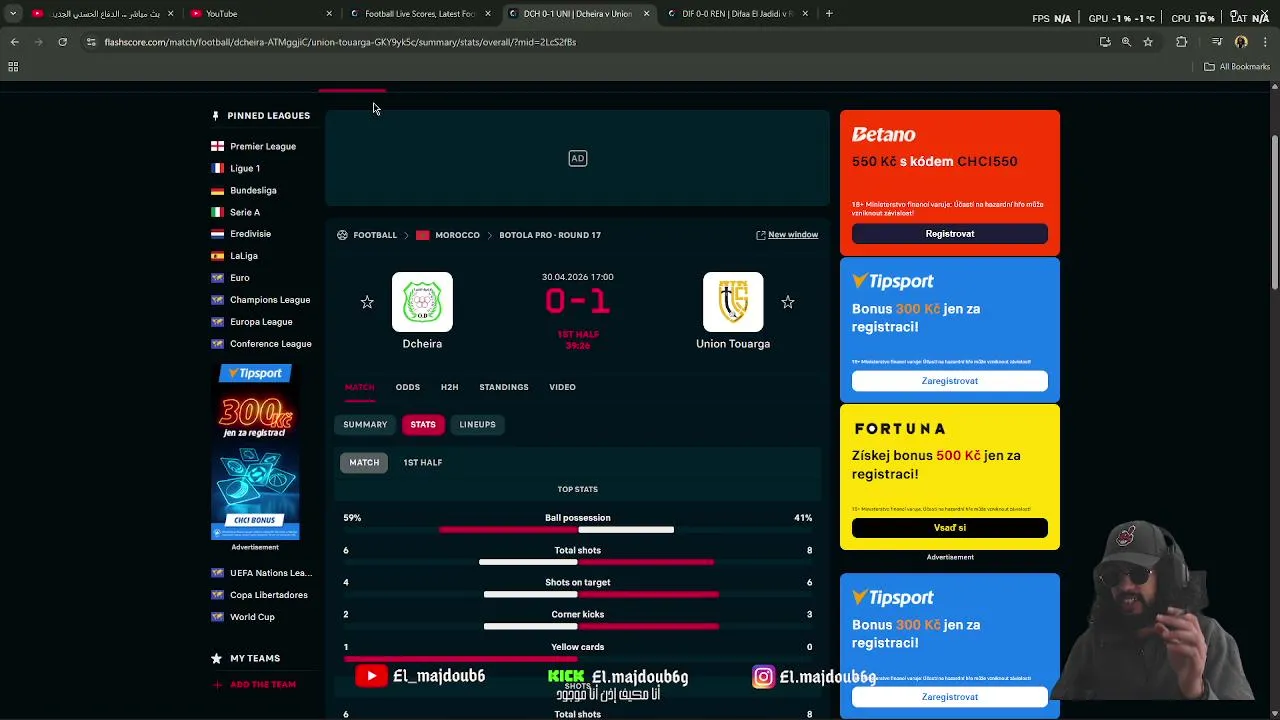Switch to the DIF 0-0 REN tab
This screenshot has height=720, width=1280.
738,14
